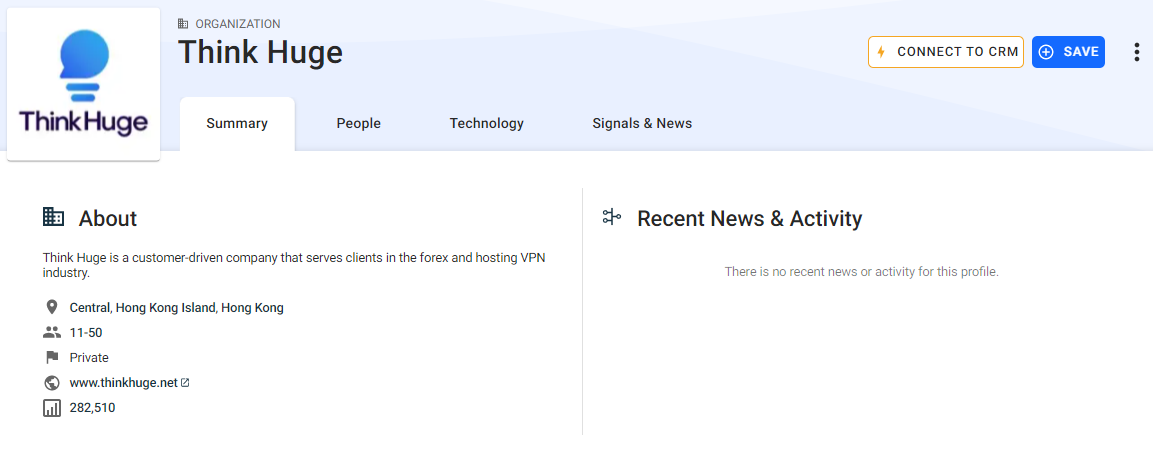Click the location pin icon
This screenshot has width=1153, height=449.
tap(52, 307)
